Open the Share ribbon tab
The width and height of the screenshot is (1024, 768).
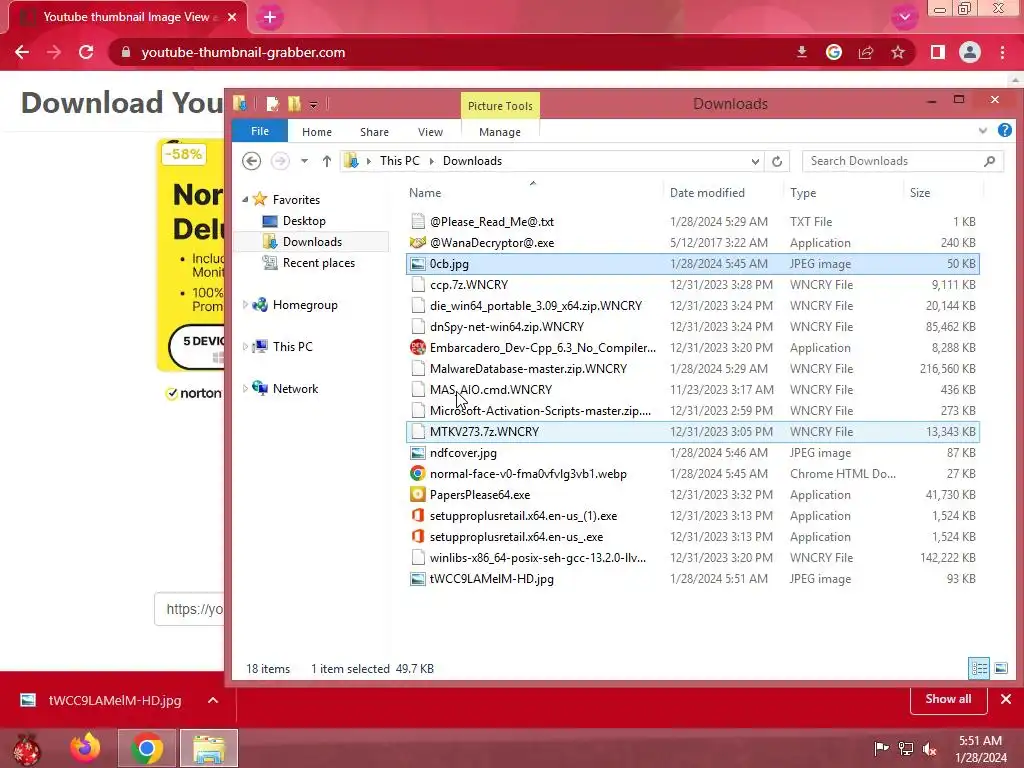374,132
